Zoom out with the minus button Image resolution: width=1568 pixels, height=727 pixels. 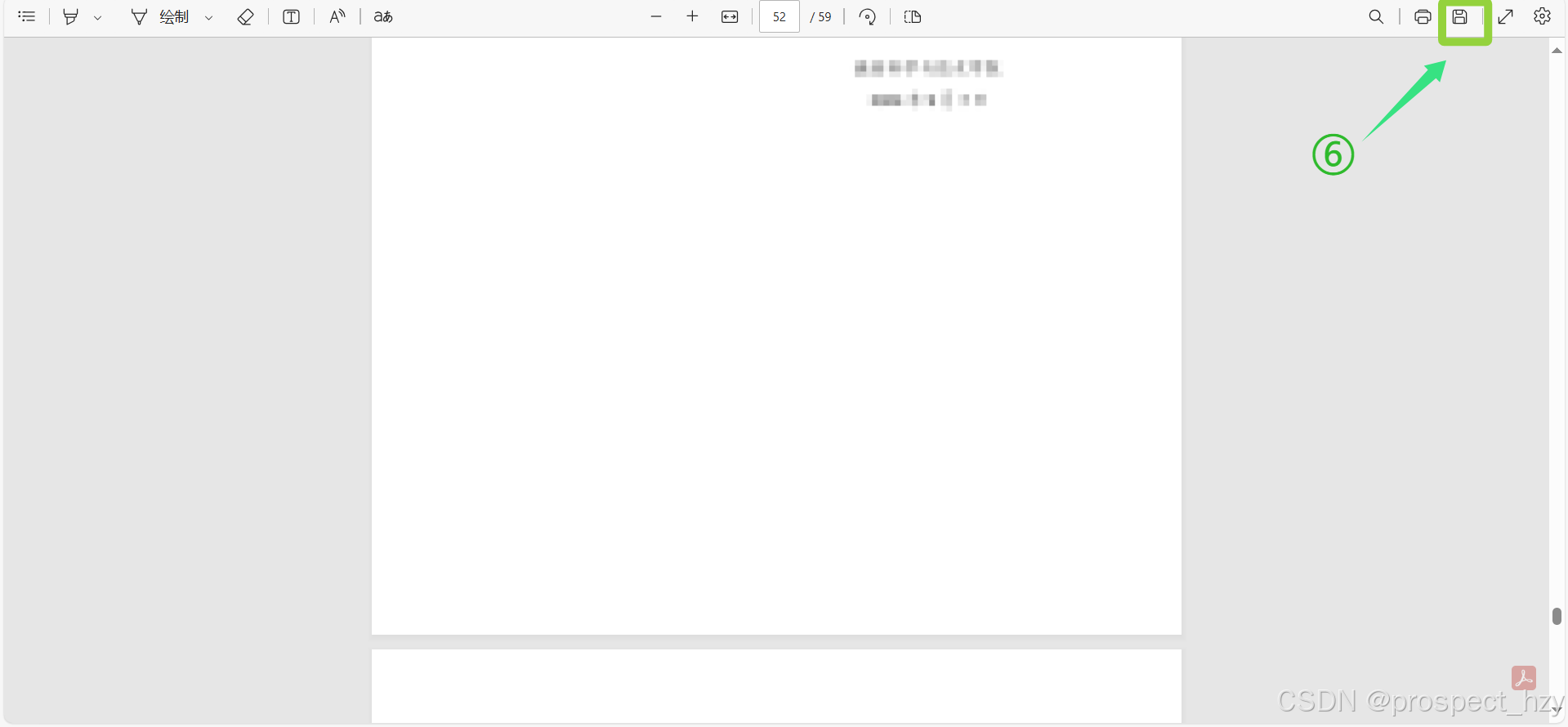pos(655,16)
